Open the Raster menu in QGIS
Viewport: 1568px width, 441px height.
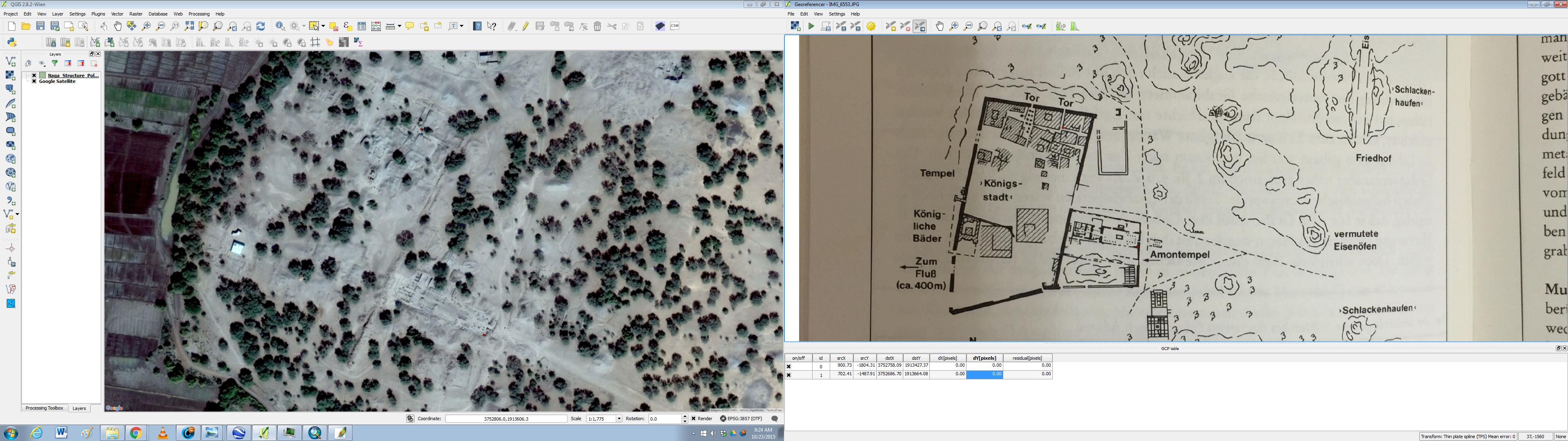136,14
